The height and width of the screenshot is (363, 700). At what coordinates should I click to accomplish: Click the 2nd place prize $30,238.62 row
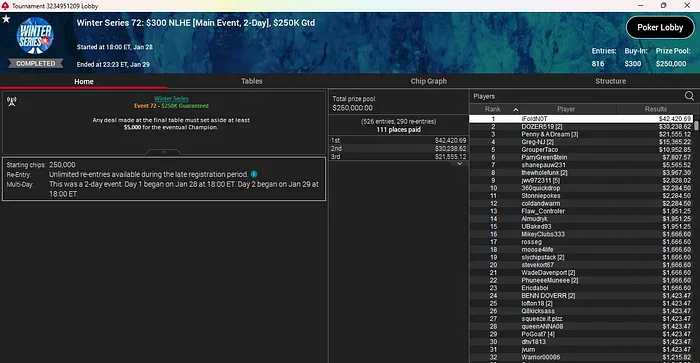click(x=398, y=148)
